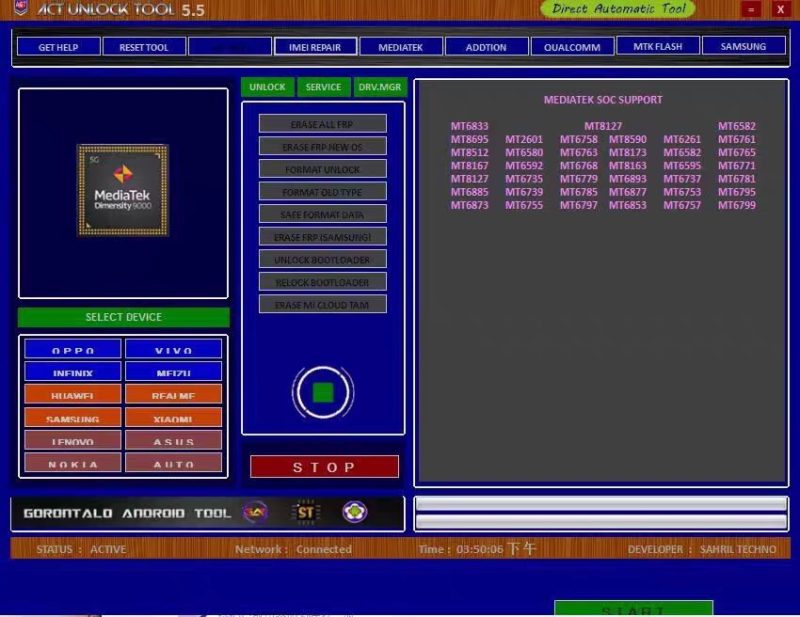Open the IMEI REPAIR tab
This screenshot has height=617, width=800.
point(315,47)
